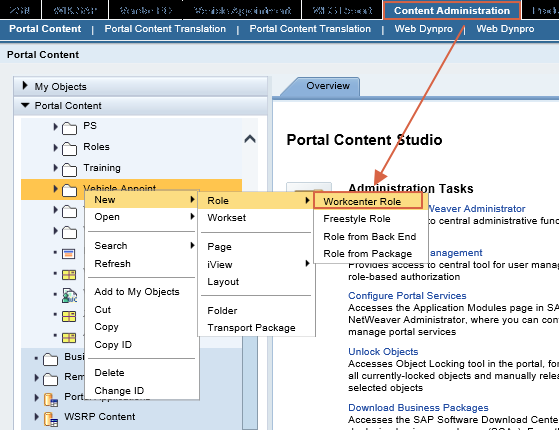Image resolution: width=559 pixels, height=430 pixels.
Task: Open second Portal Content Translation link
Action: coord(310,29)
